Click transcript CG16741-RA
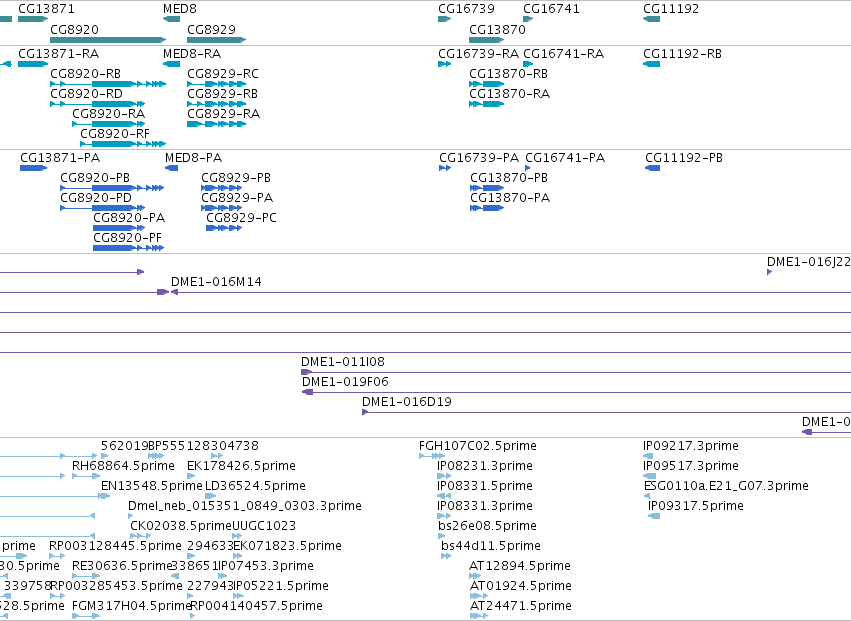Screen dimensions: 851x621 563,54
